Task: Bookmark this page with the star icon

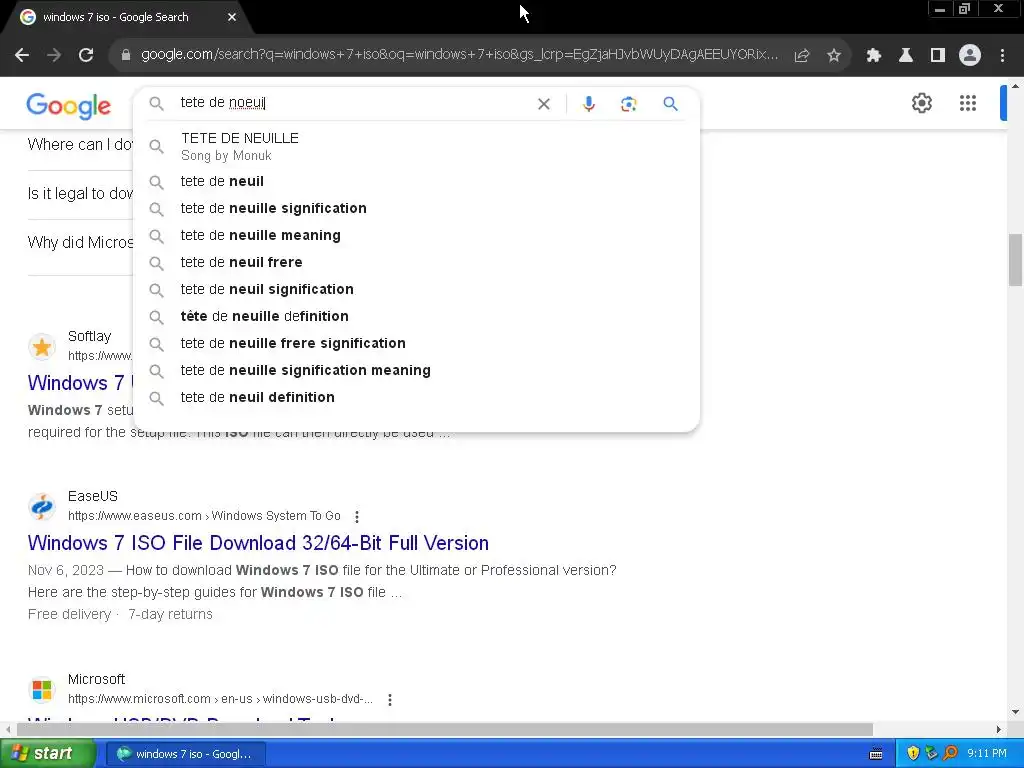Action: click(x=834, y=56)
